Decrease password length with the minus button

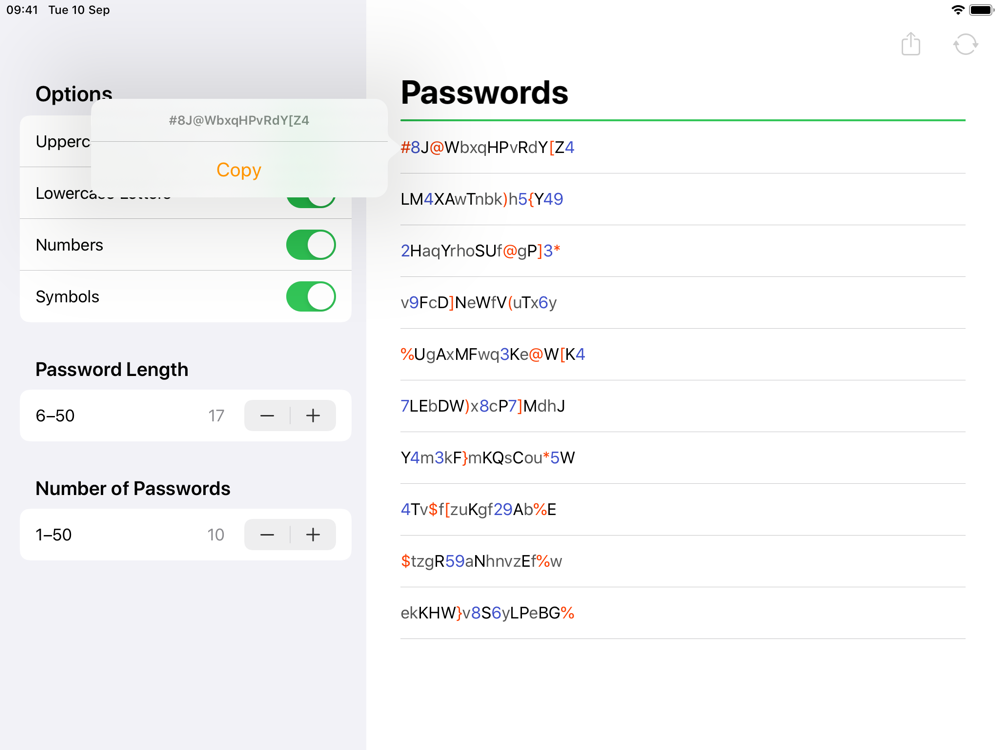pos(267,416)
